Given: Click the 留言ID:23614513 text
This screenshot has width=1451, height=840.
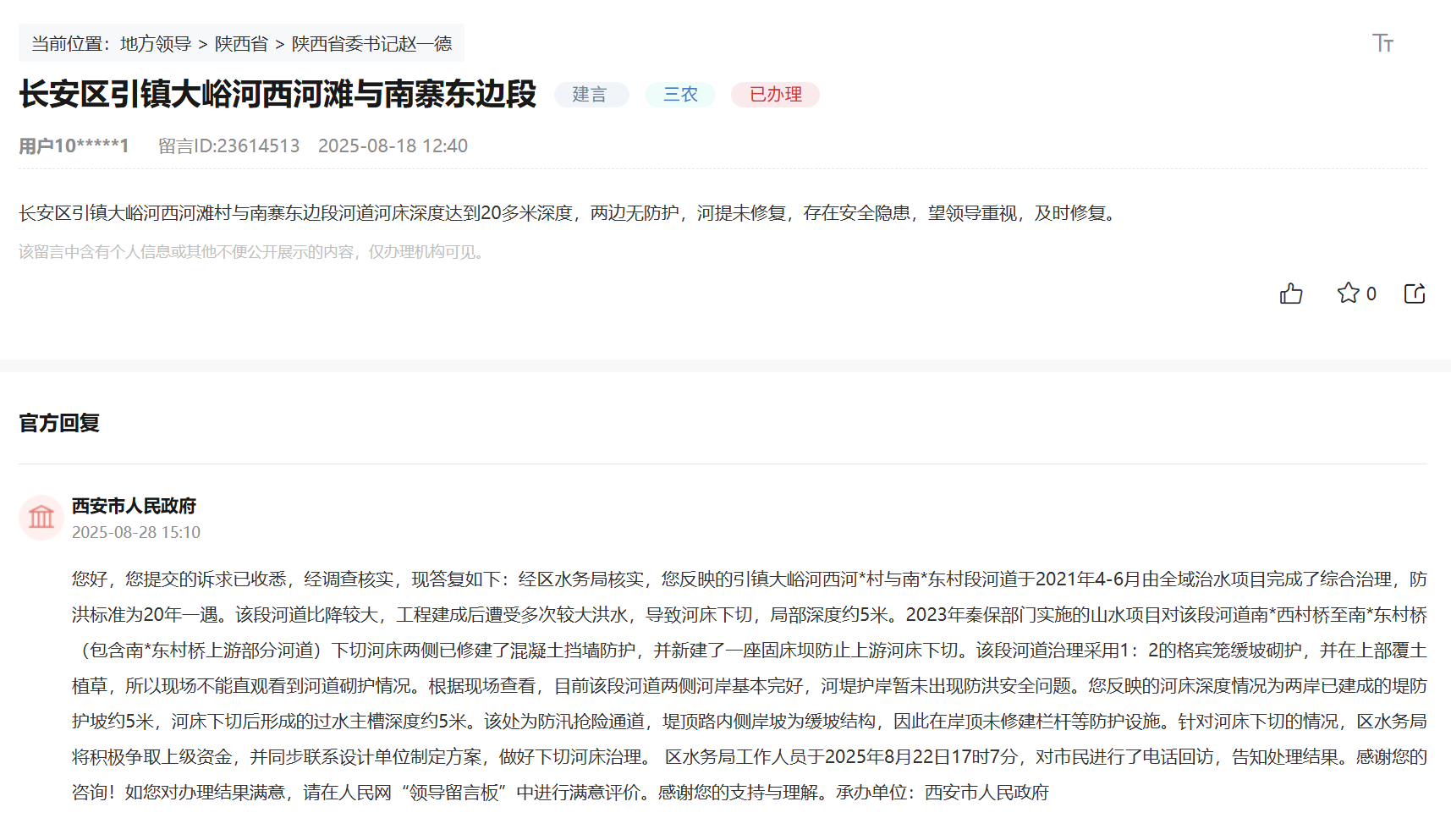Looking at the screenshot, I should (x=228, y=145).
